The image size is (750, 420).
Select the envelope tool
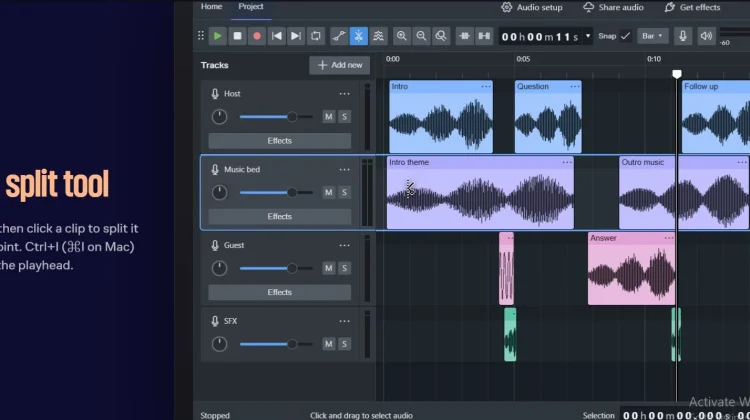click(x=339, y=36)
